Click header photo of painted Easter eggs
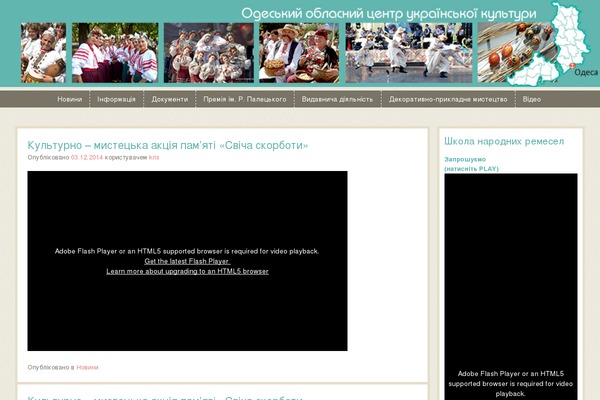This screenshot has width=600, height=400. pos(513,53)
